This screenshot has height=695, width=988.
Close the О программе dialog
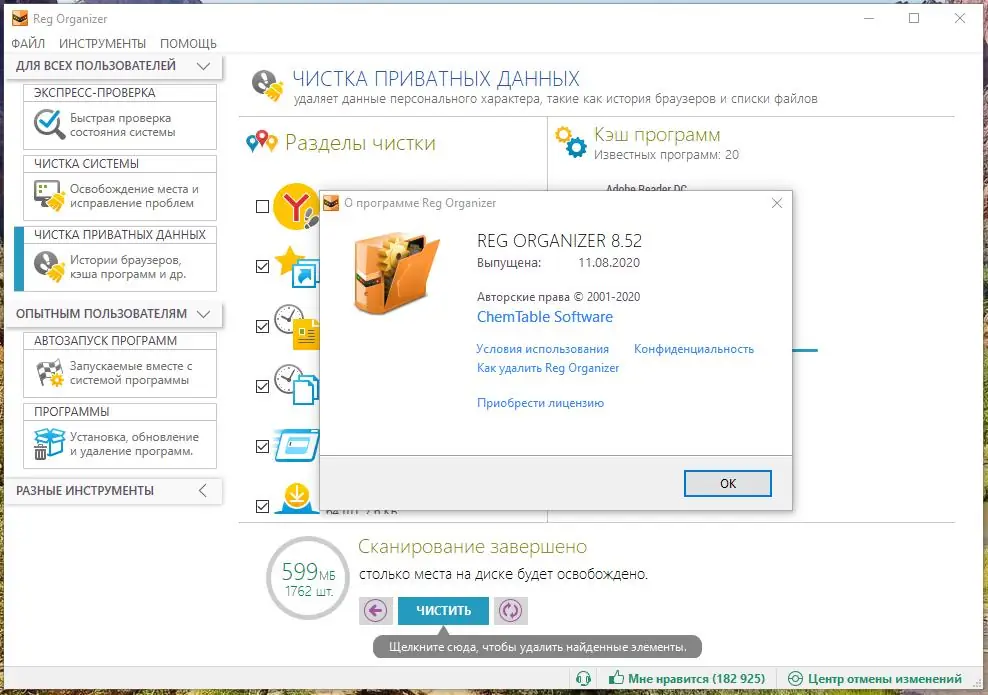coord(776,203)
